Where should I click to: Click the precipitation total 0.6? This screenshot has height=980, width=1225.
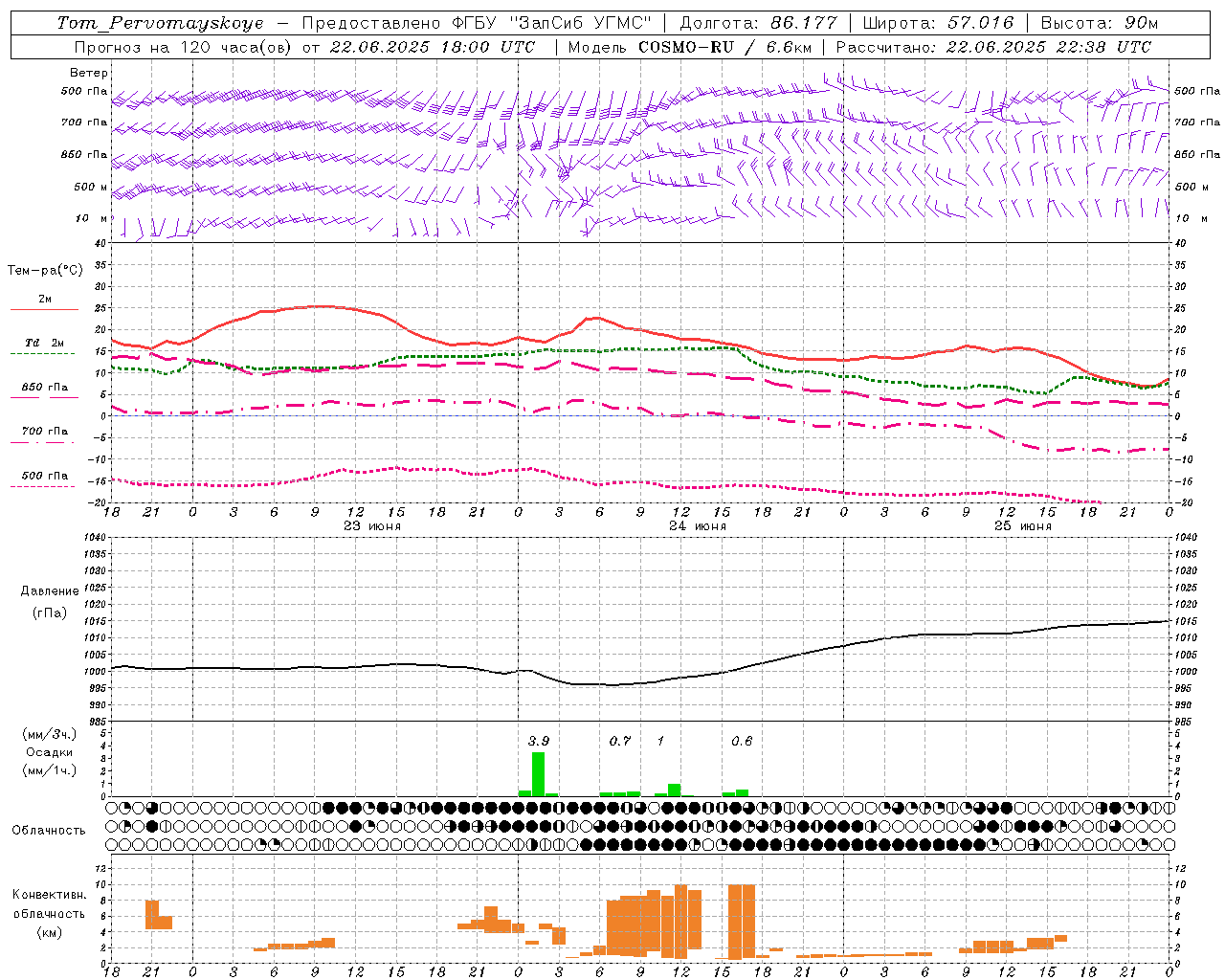[742, 741]
